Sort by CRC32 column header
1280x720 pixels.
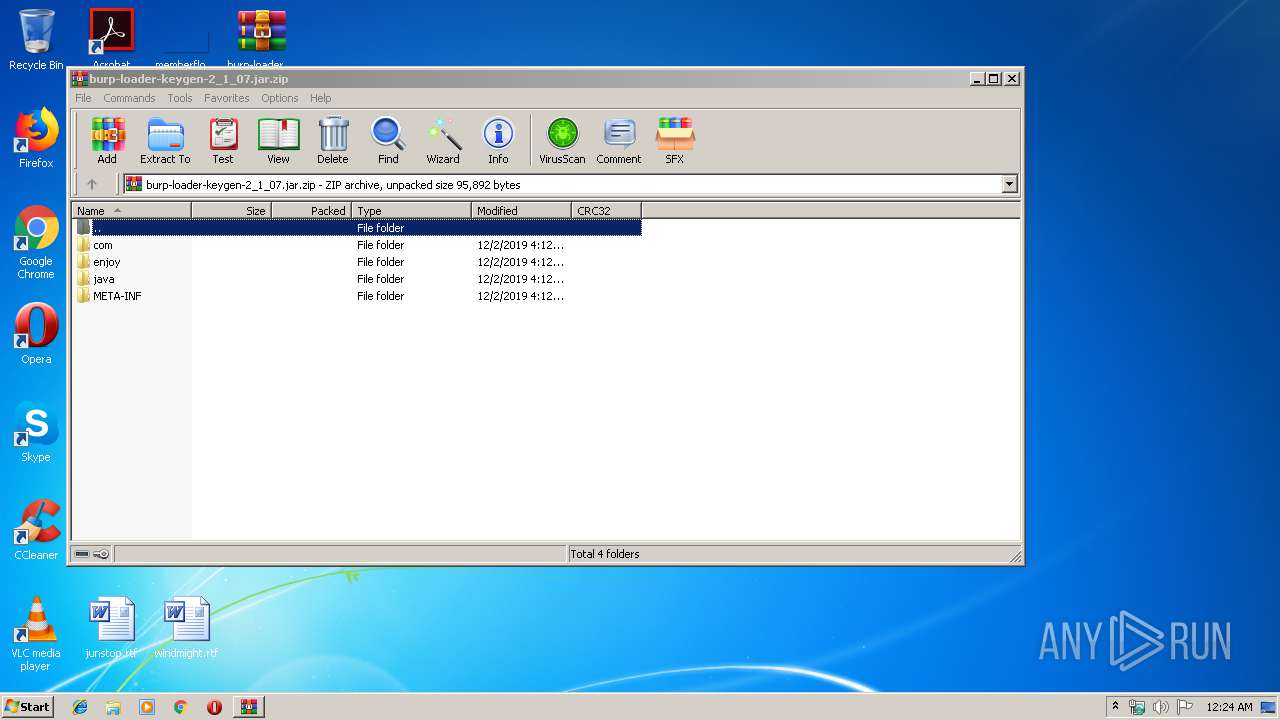tap(606, 211)
